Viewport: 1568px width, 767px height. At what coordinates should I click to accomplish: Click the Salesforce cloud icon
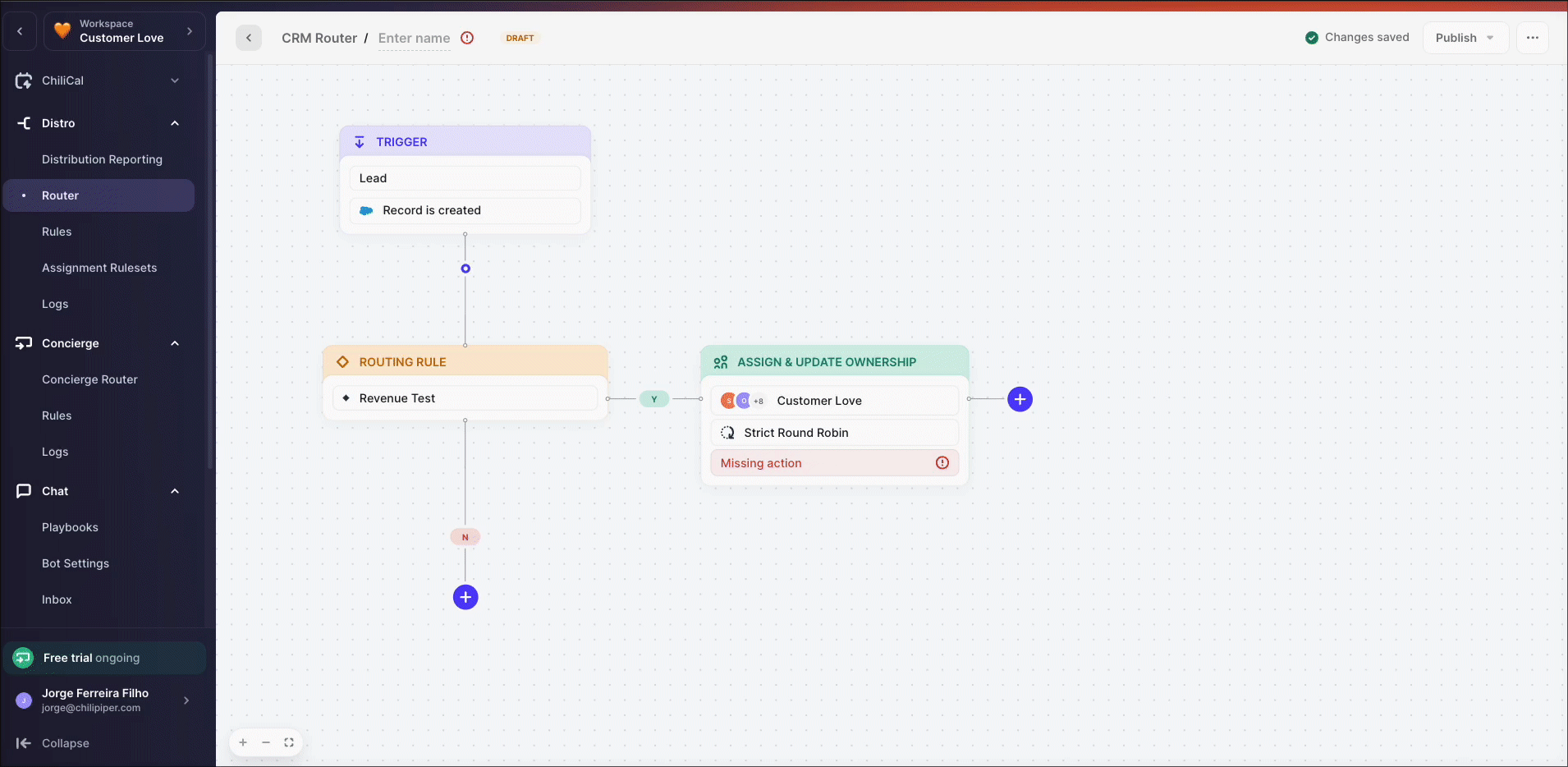[366, 211]
